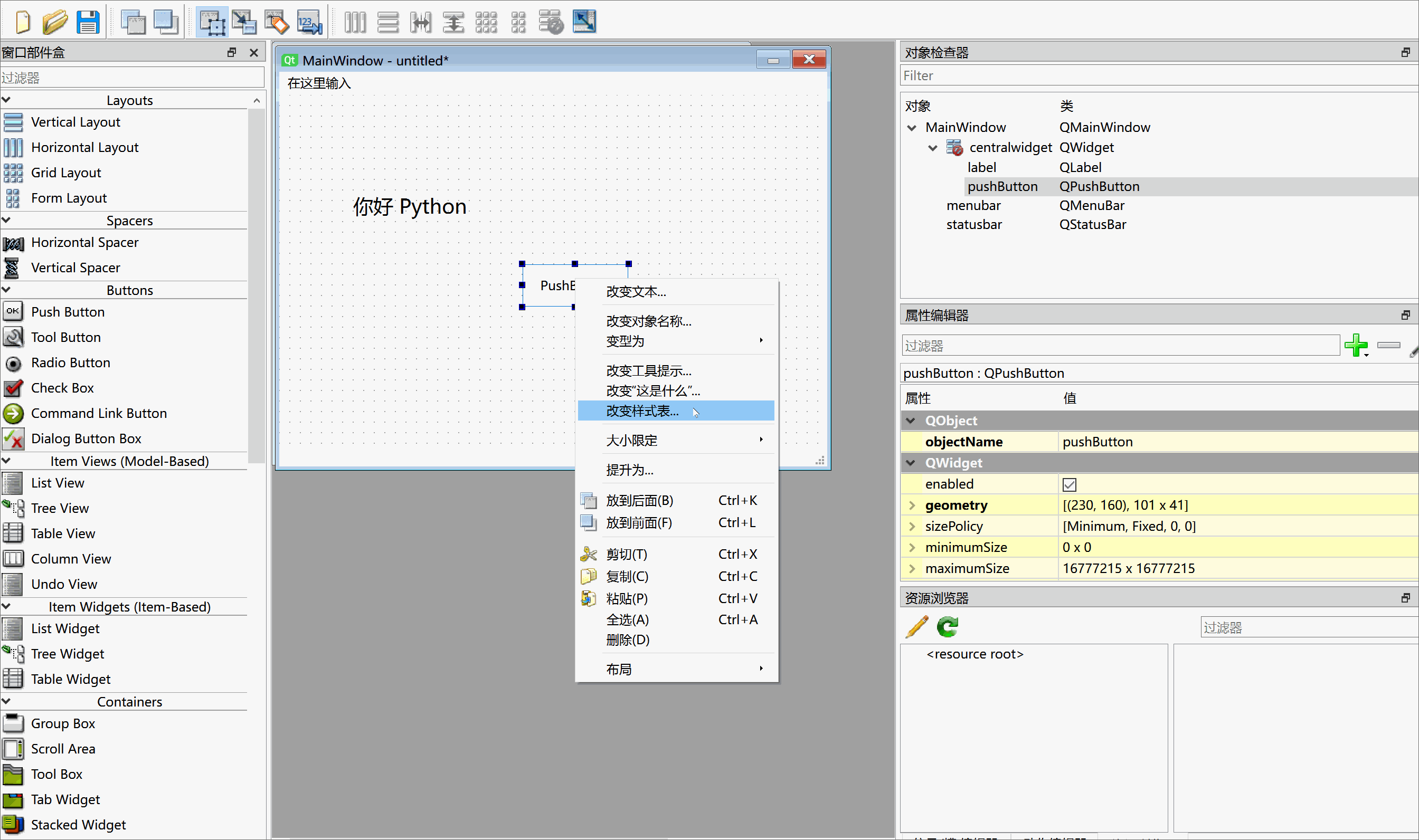Click 提升为 context menu option
Image resolution: width=1419 pixels, height=840 pixels.
coord(628,470)
